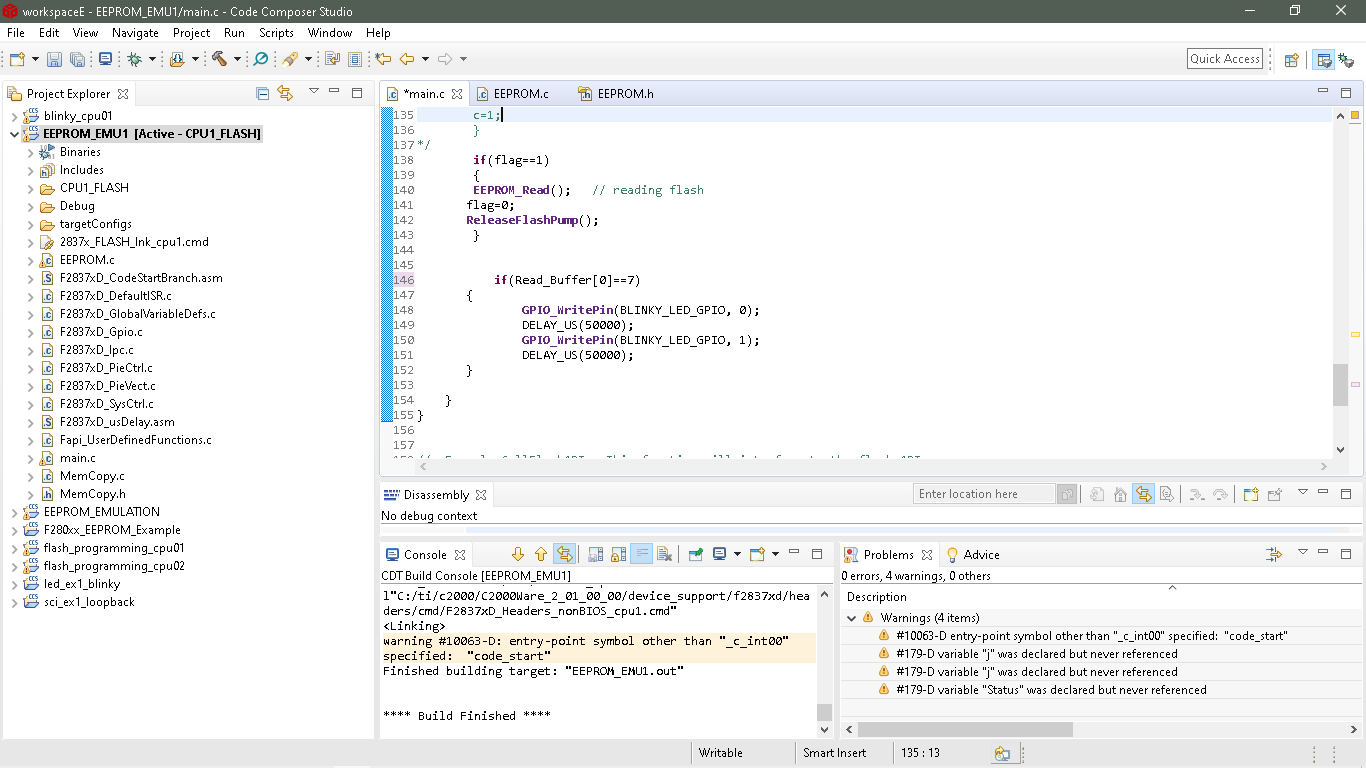Click the Debug bug icon
1366x768 pixels.
135,59
